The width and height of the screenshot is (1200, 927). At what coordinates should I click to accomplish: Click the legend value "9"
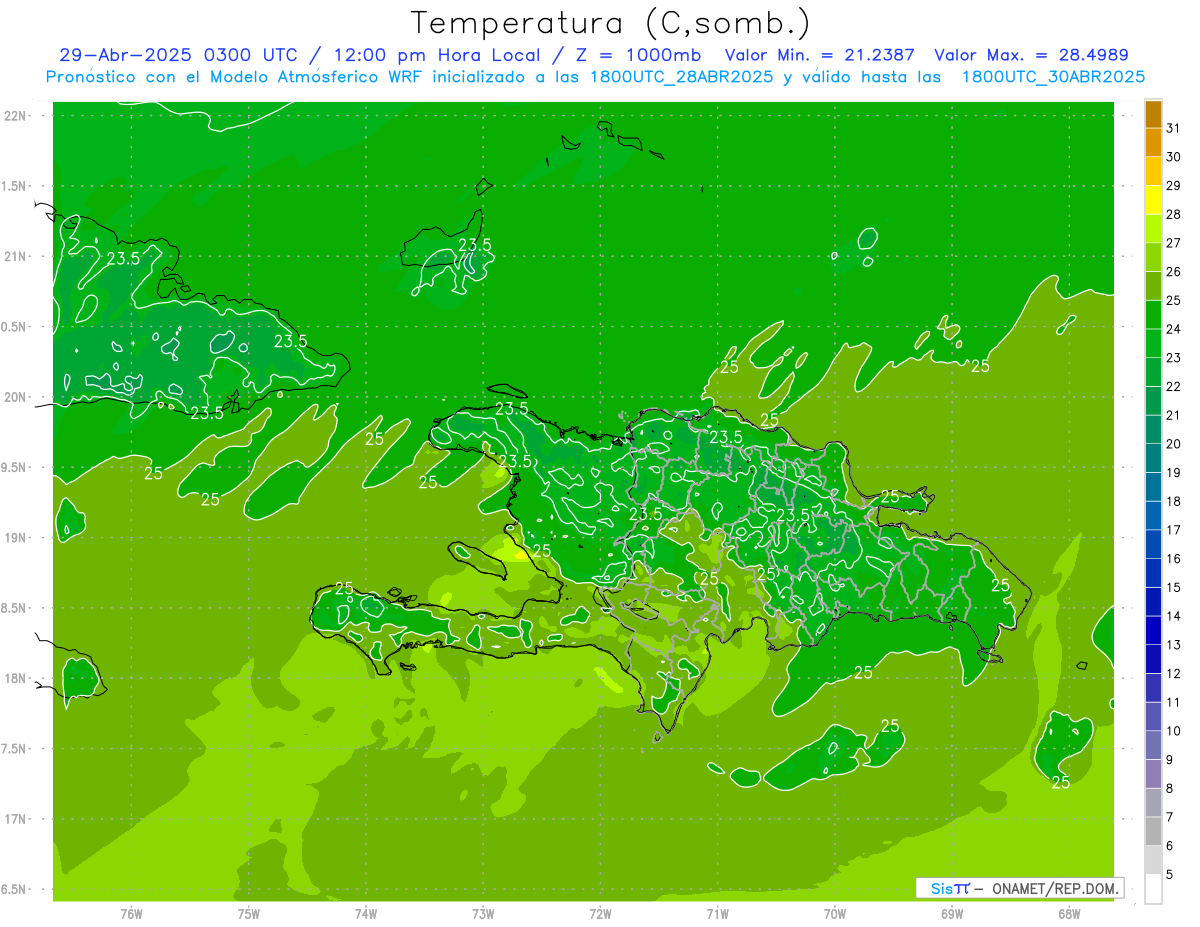tap(1170, 760)
